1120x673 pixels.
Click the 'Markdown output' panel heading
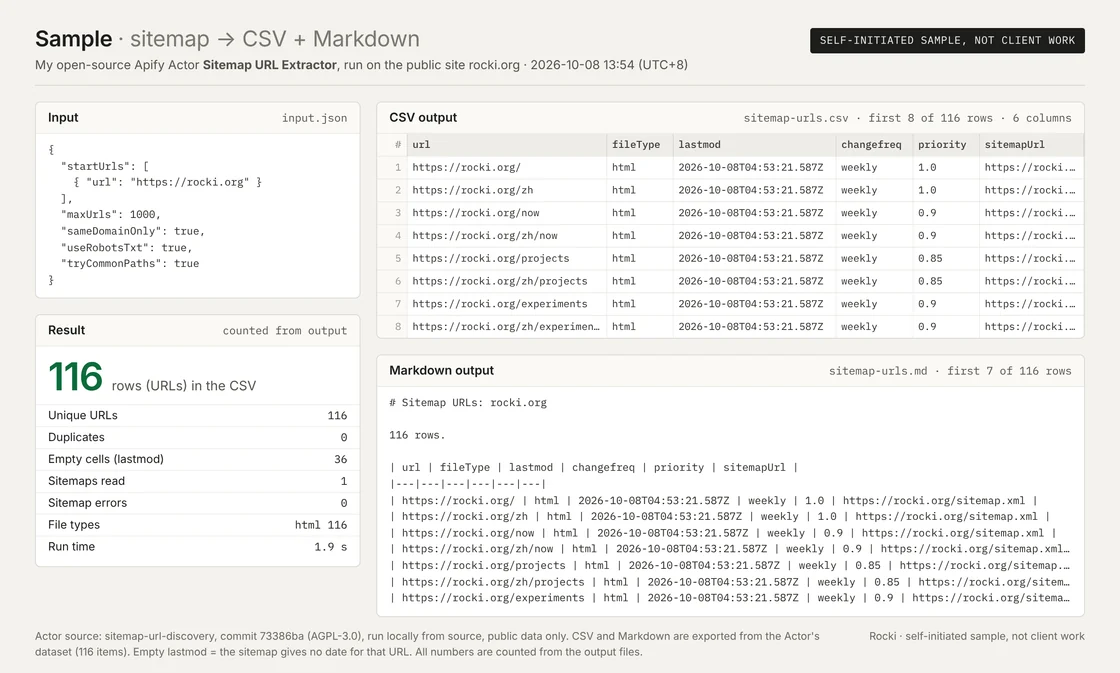(x=441, y=371)
